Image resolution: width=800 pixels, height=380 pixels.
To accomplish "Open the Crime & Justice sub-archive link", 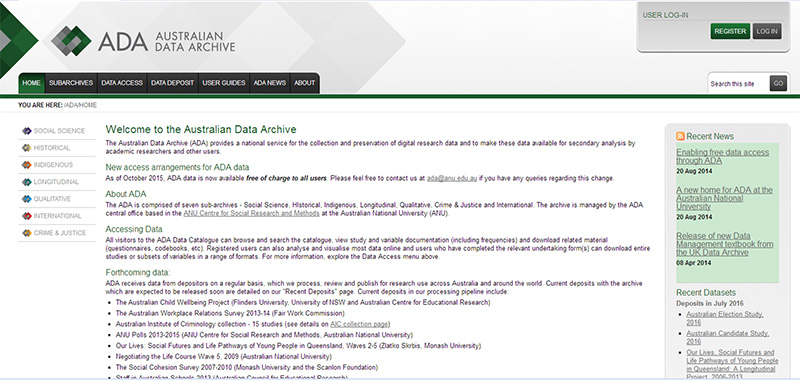I will [x=60, y=233].
